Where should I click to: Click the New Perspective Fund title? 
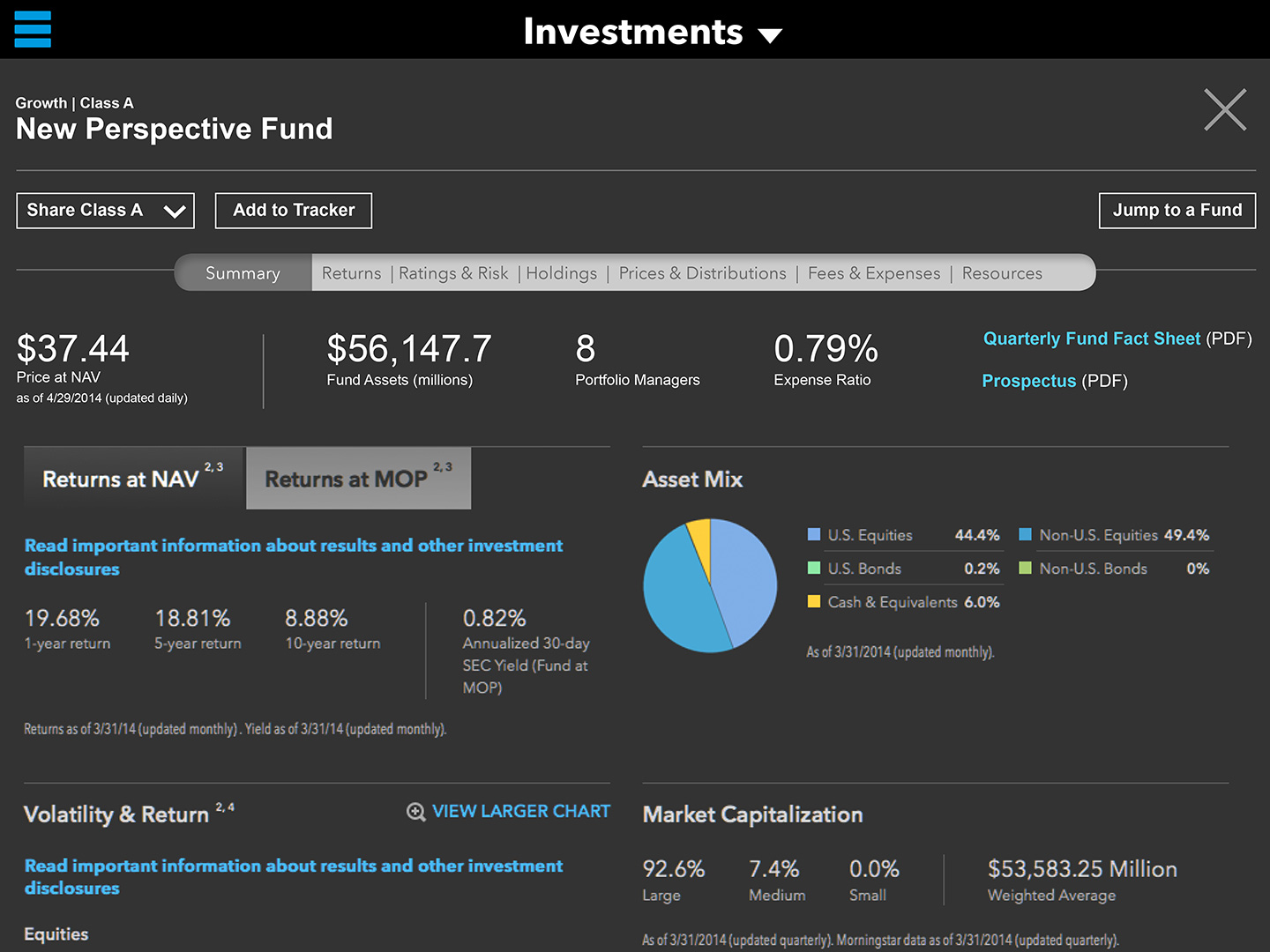pos(175,130)
